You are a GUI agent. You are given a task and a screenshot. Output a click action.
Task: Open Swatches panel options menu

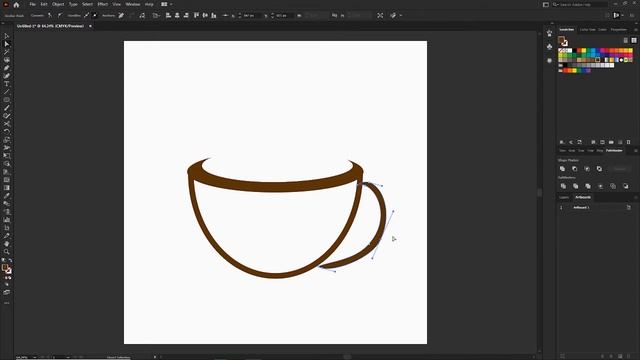[636, 30]
